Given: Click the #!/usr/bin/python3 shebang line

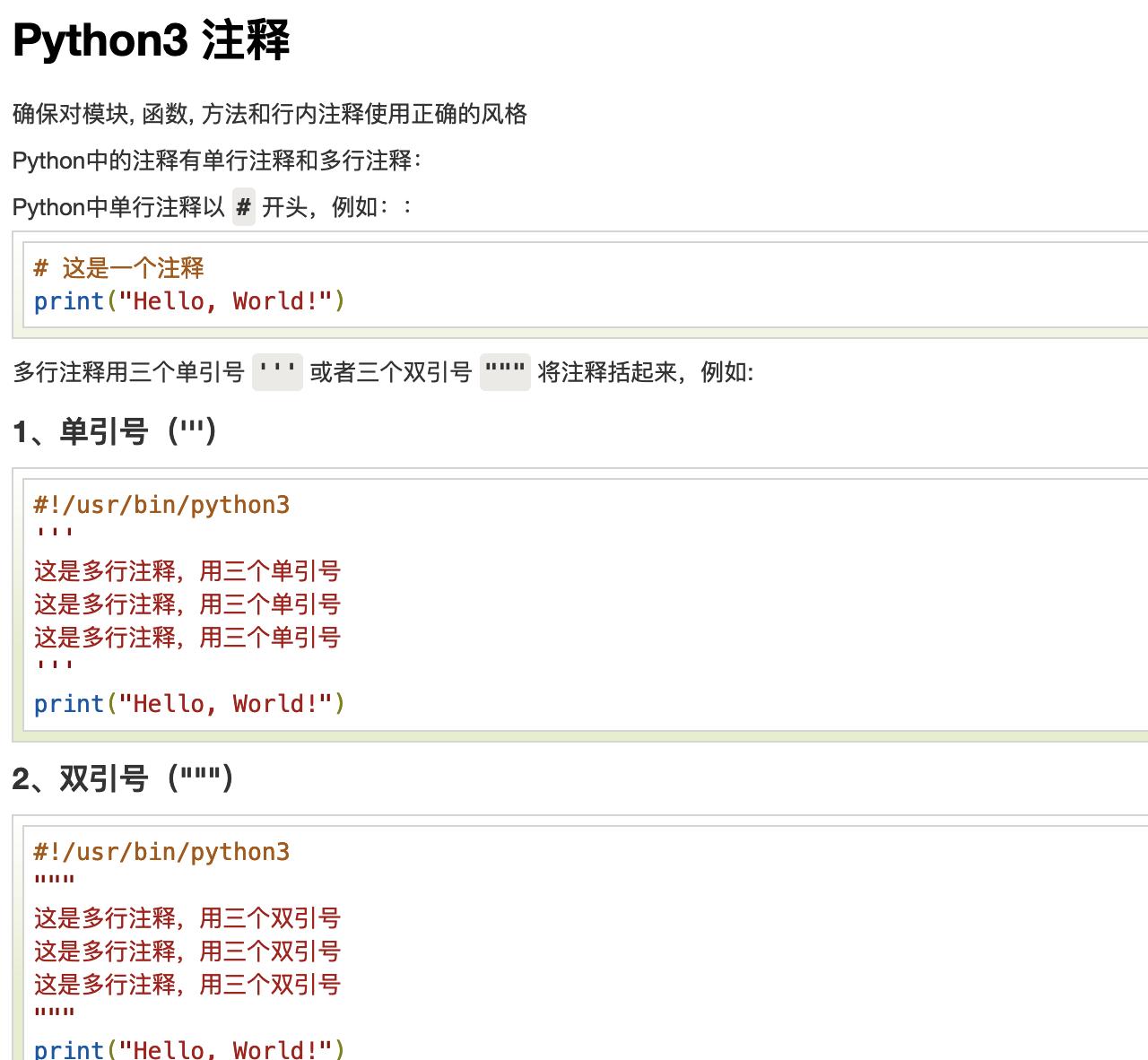Looking at the screenshot, I should point(161,505).
